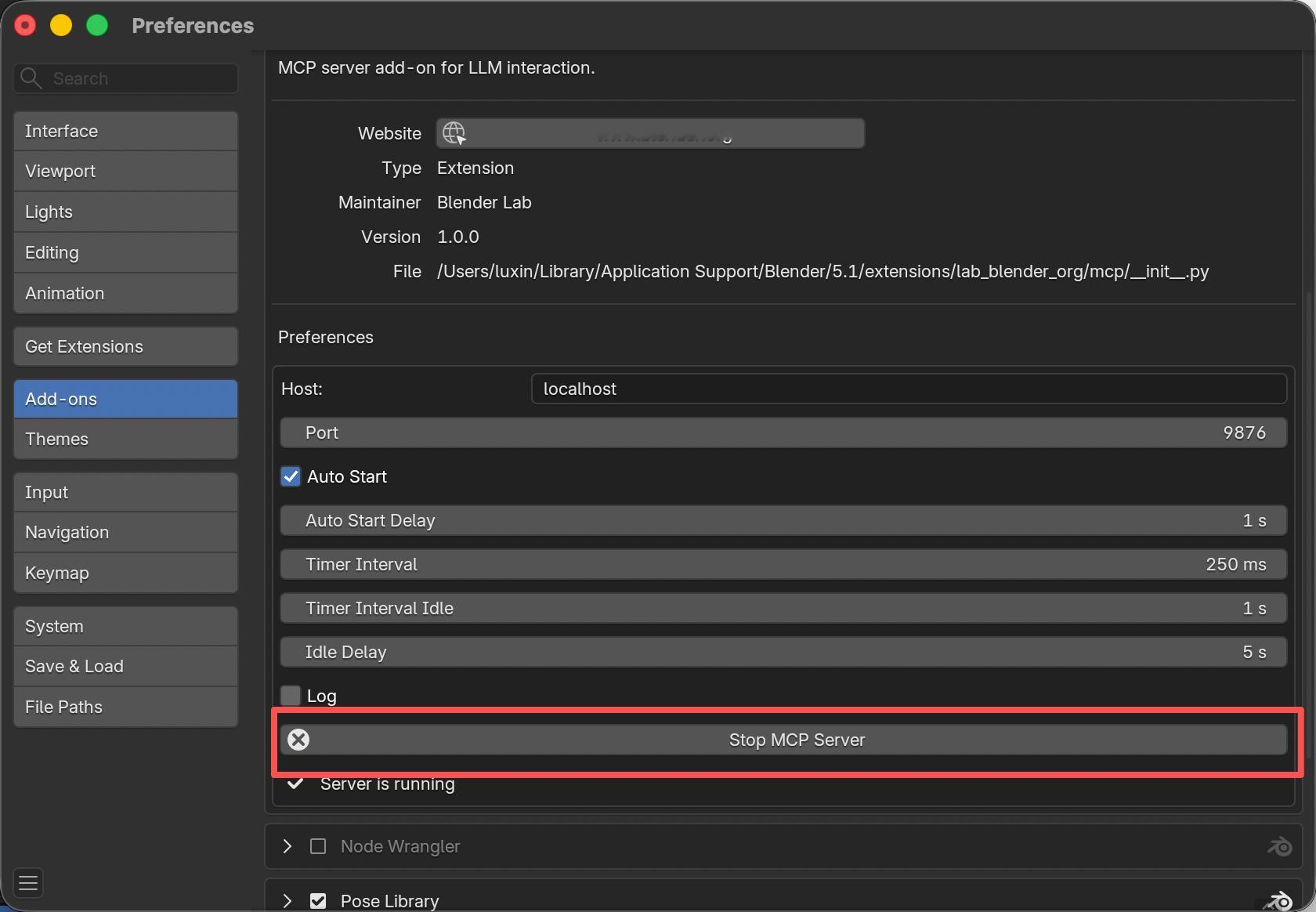Click the Host text field
Image resolution: width=1316 pixels, height=912 pixels.
coord(909,389)
